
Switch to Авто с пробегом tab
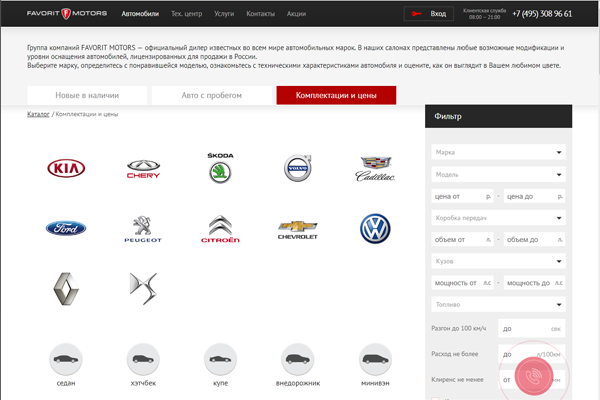click(210, 95)
